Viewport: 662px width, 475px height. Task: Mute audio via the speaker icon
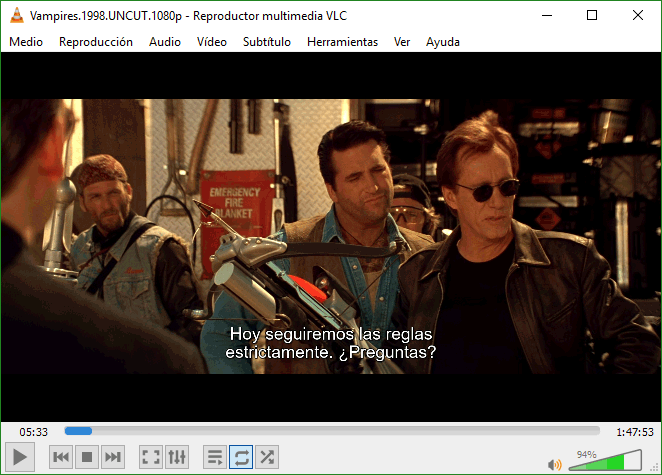click(554, 465)
